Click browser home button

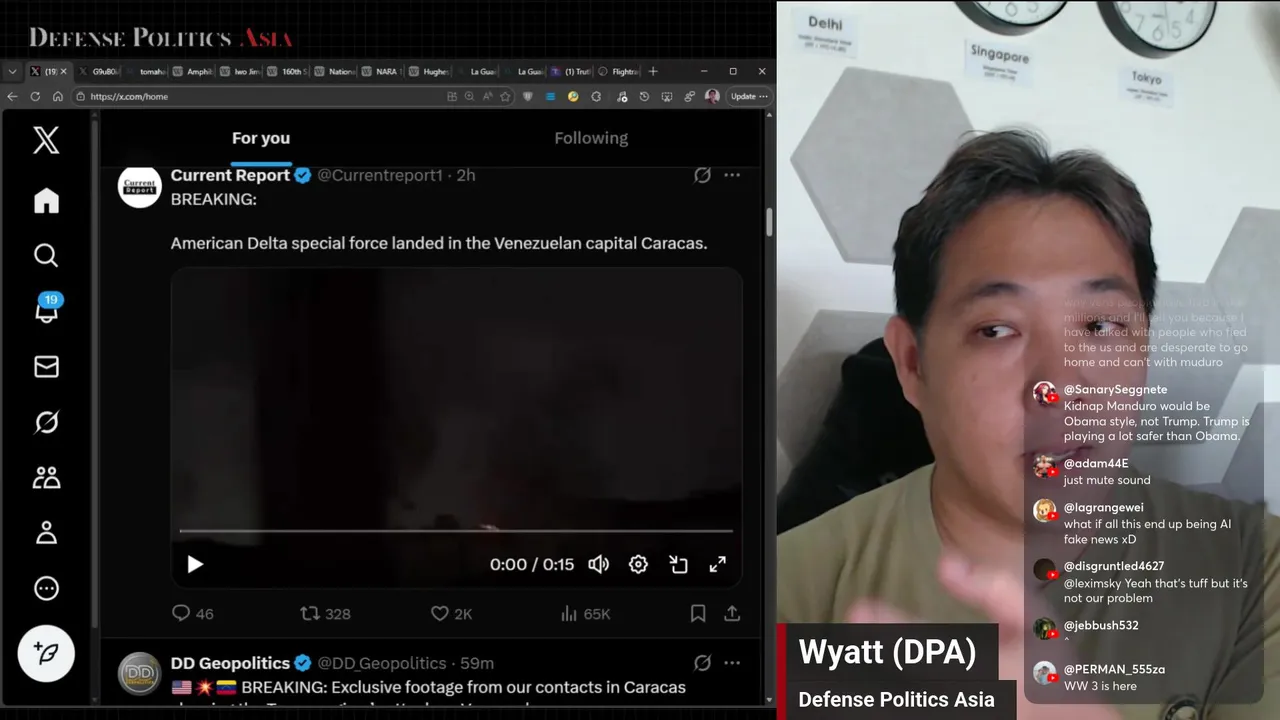tap(57, 96)
